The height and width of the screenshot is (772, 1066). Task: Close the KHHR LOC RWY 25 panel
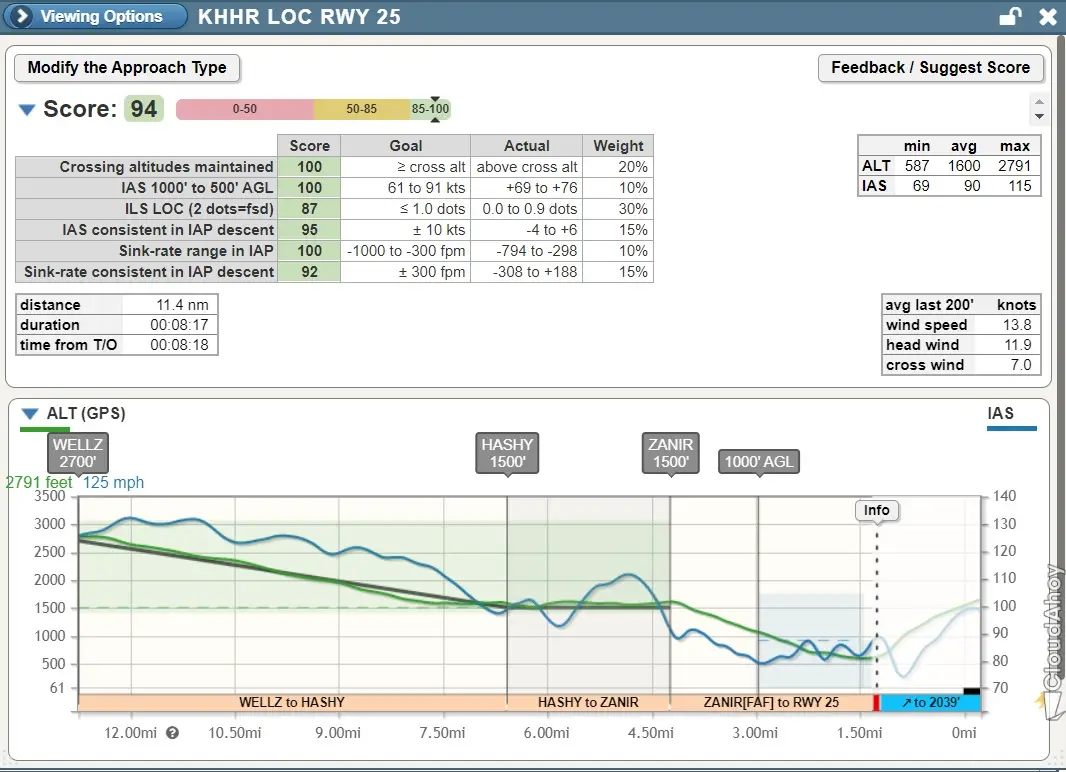click(1047, 17)
